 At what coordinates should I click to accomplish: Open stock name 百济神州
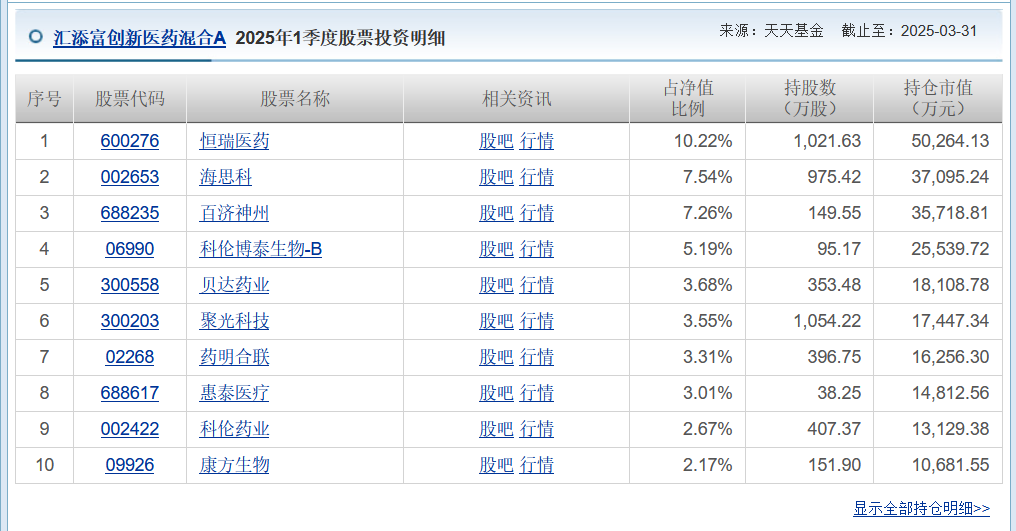234,213
